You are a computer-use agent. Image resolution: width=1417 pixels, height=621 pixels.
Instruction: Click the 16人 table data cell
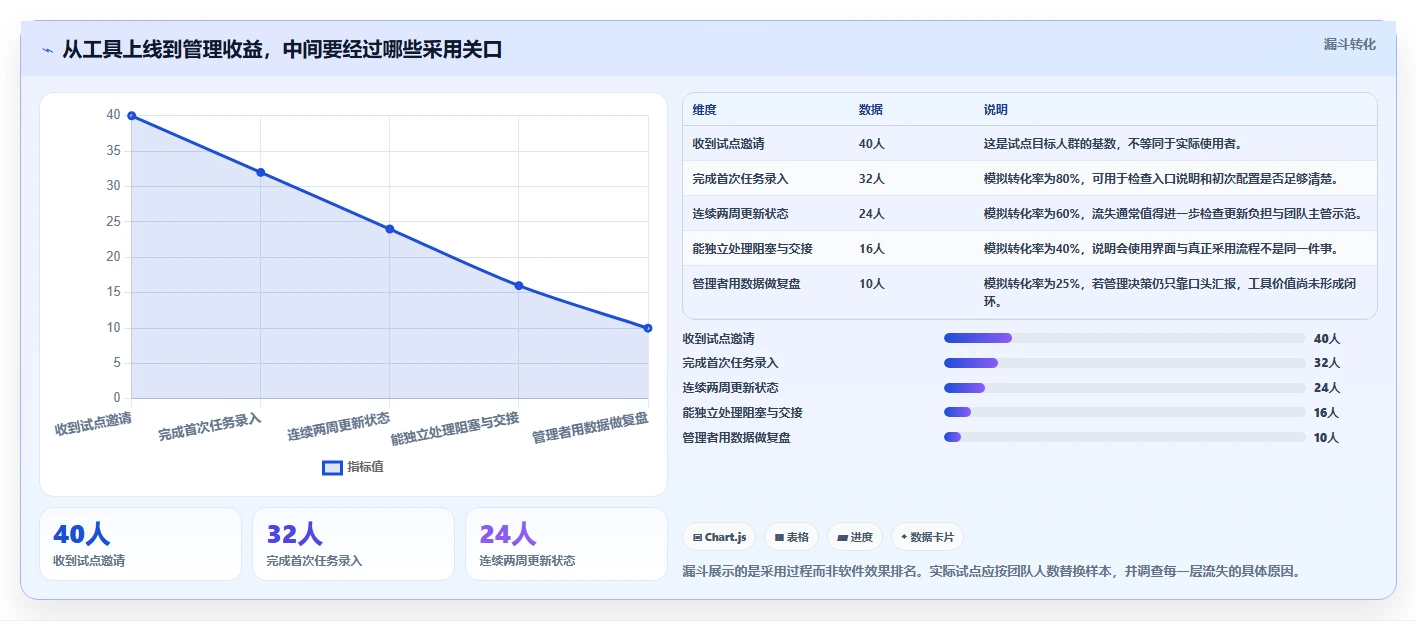coord(871,249)
